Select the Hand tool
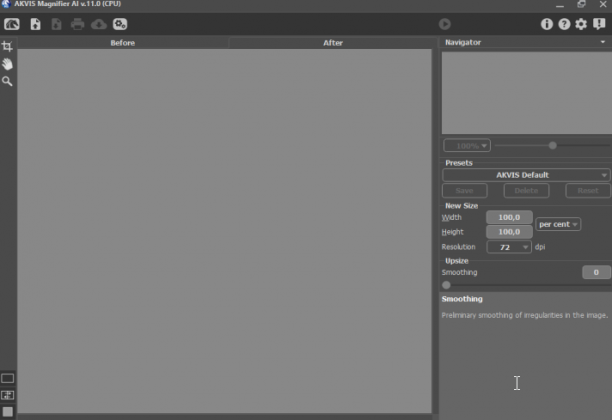Screen dimensions: 612x420 click(7, 64)
